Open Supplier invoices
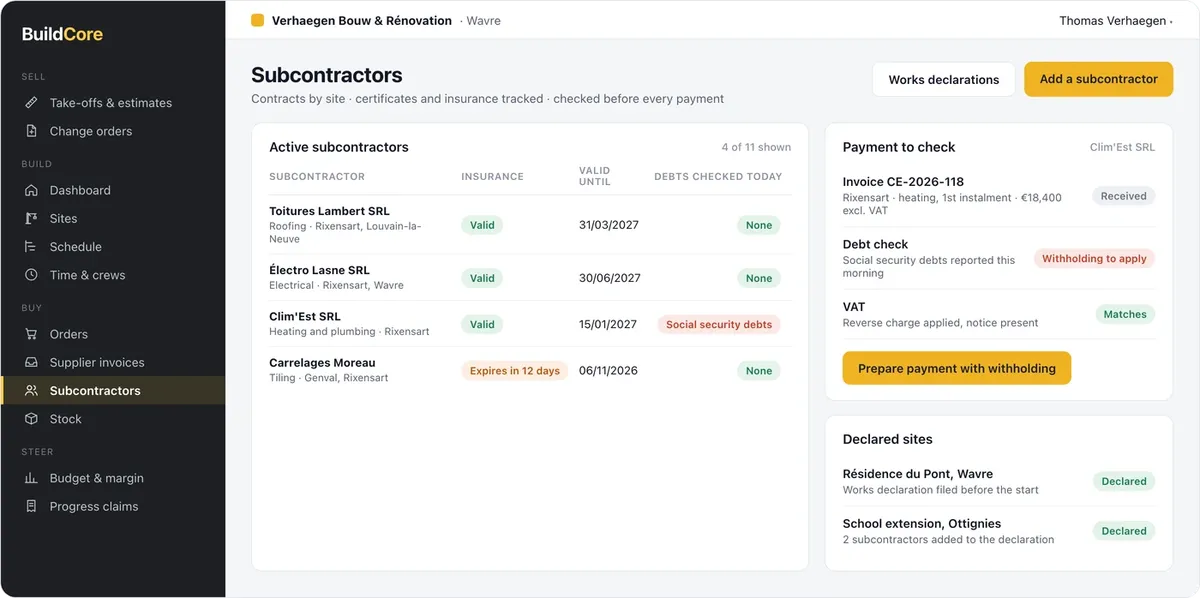Viewport: 1200px width, 598px height. tap(112, 362)
